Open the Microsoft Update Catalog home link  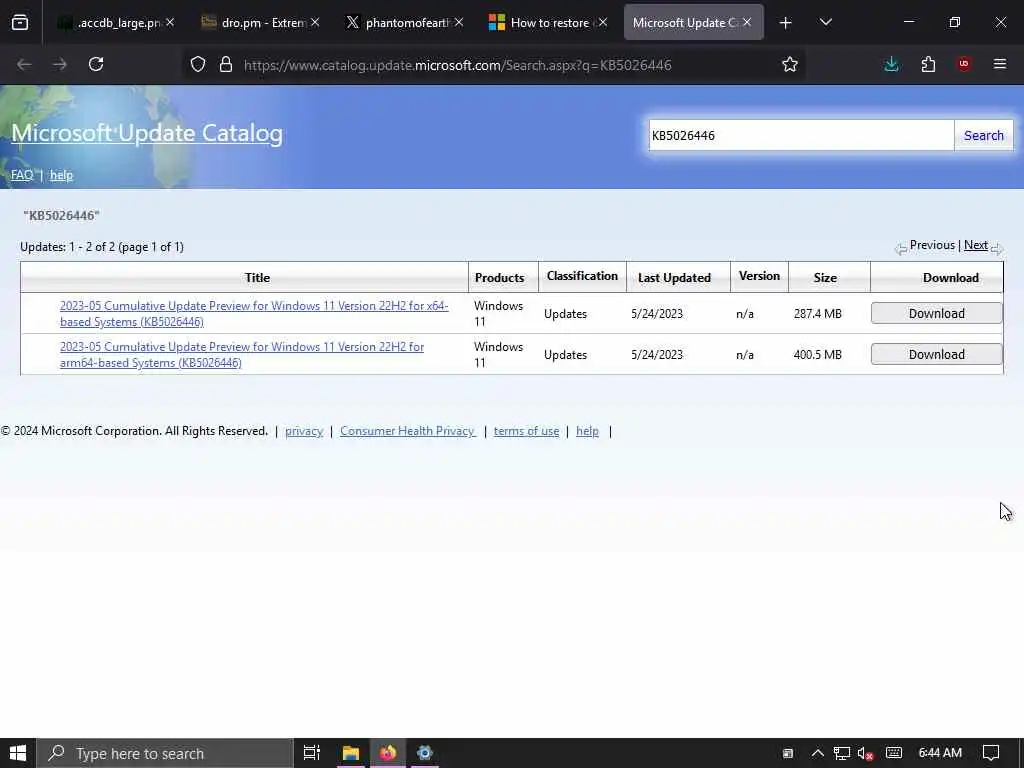[x=147, y=133]
